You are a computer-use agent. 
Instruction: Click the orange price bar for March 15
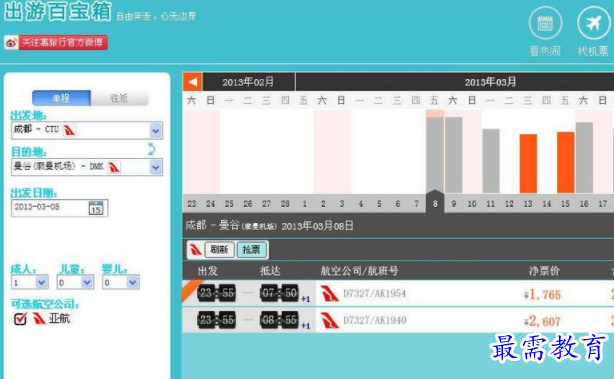click(565, 162)
